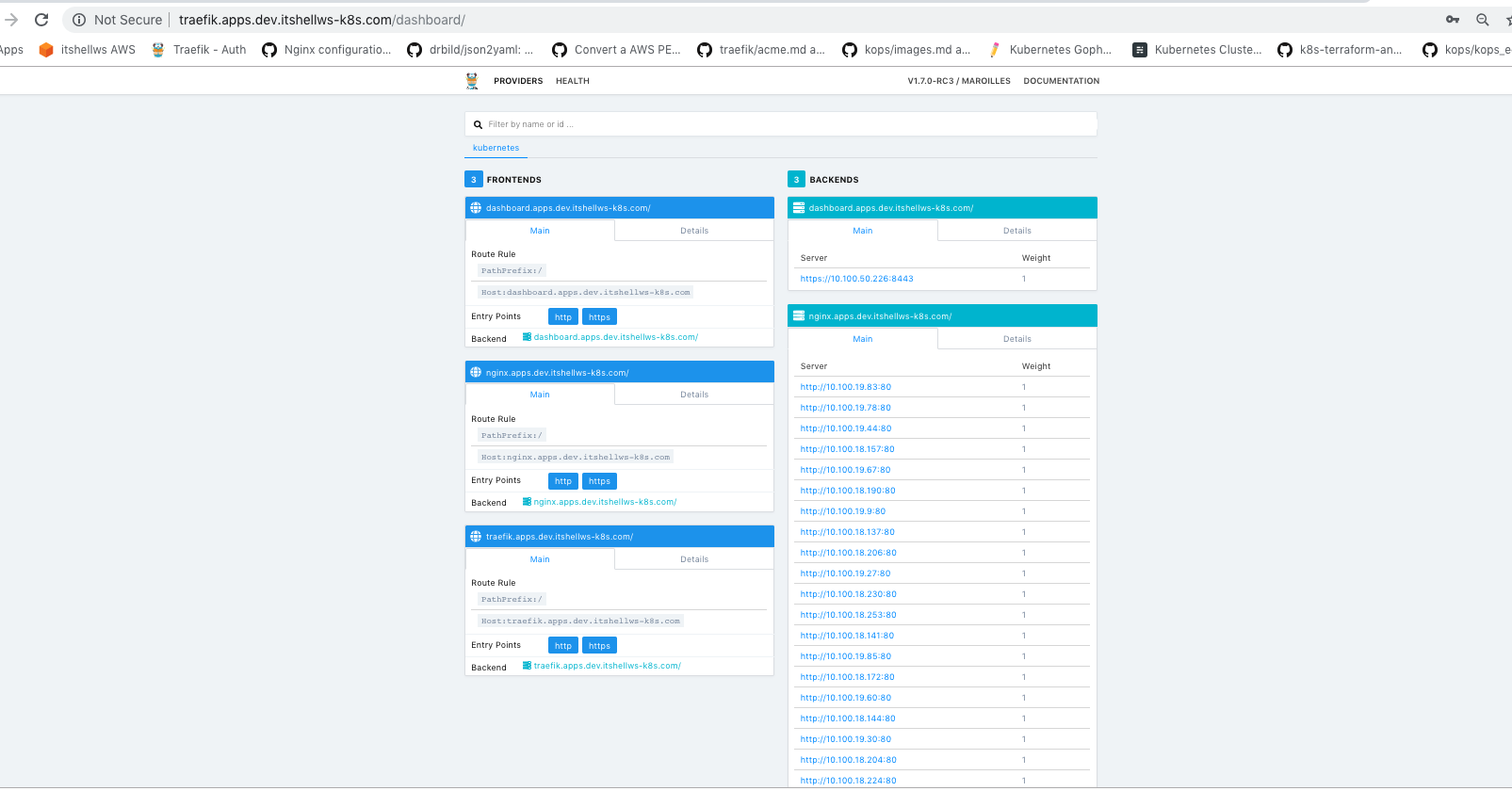
Task: Click server icon of nginx backend card
Action: [x=799, y=316]
